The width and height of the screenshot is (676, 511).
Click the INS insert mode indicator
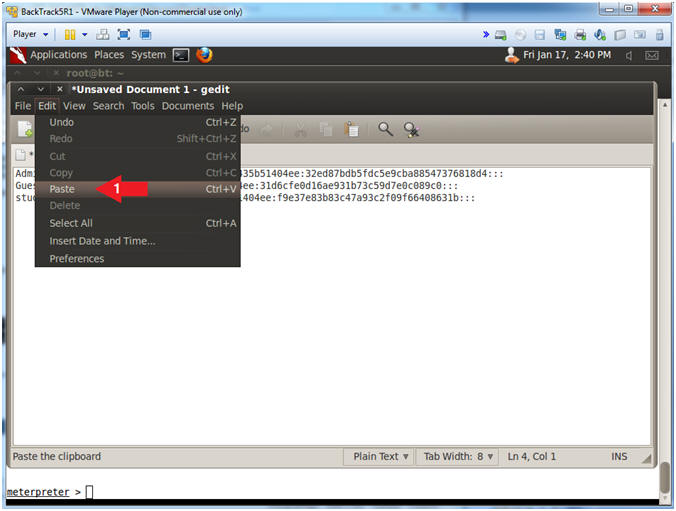point(619,457)
